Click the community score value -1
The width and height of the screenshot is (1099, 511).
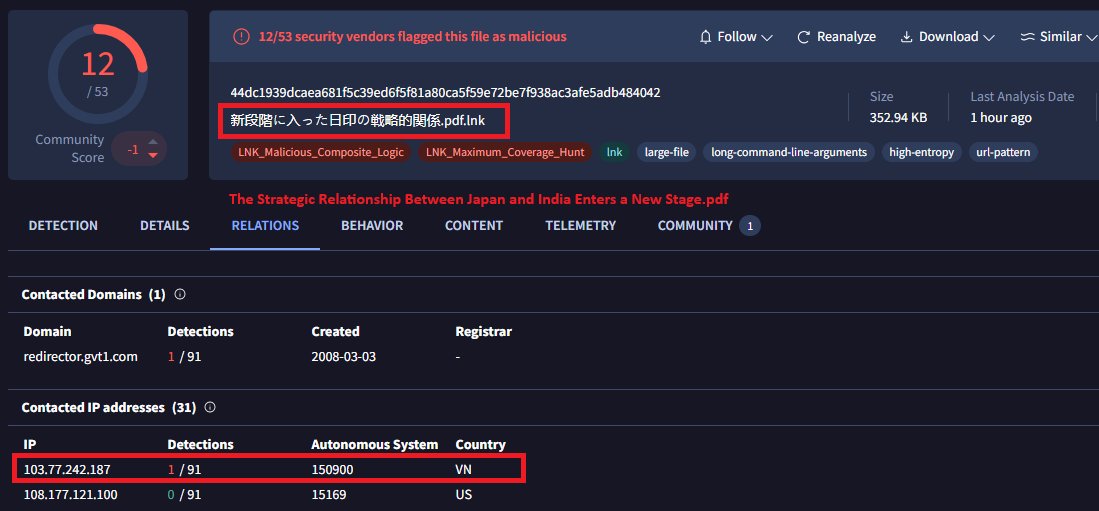pyautogui.click(x=132, y=149)
